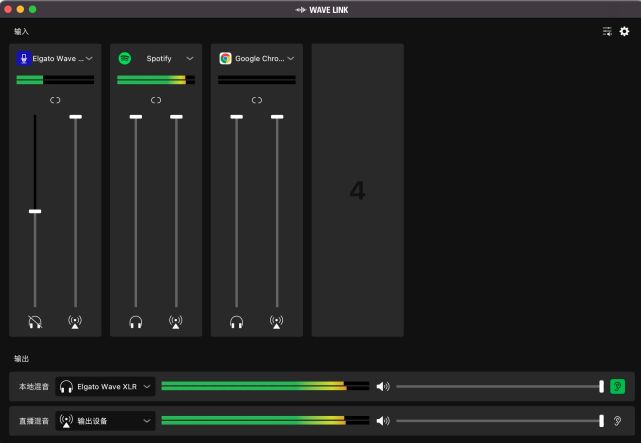Click Google Chrome monitor fader handle

click(x=236, y=117)
